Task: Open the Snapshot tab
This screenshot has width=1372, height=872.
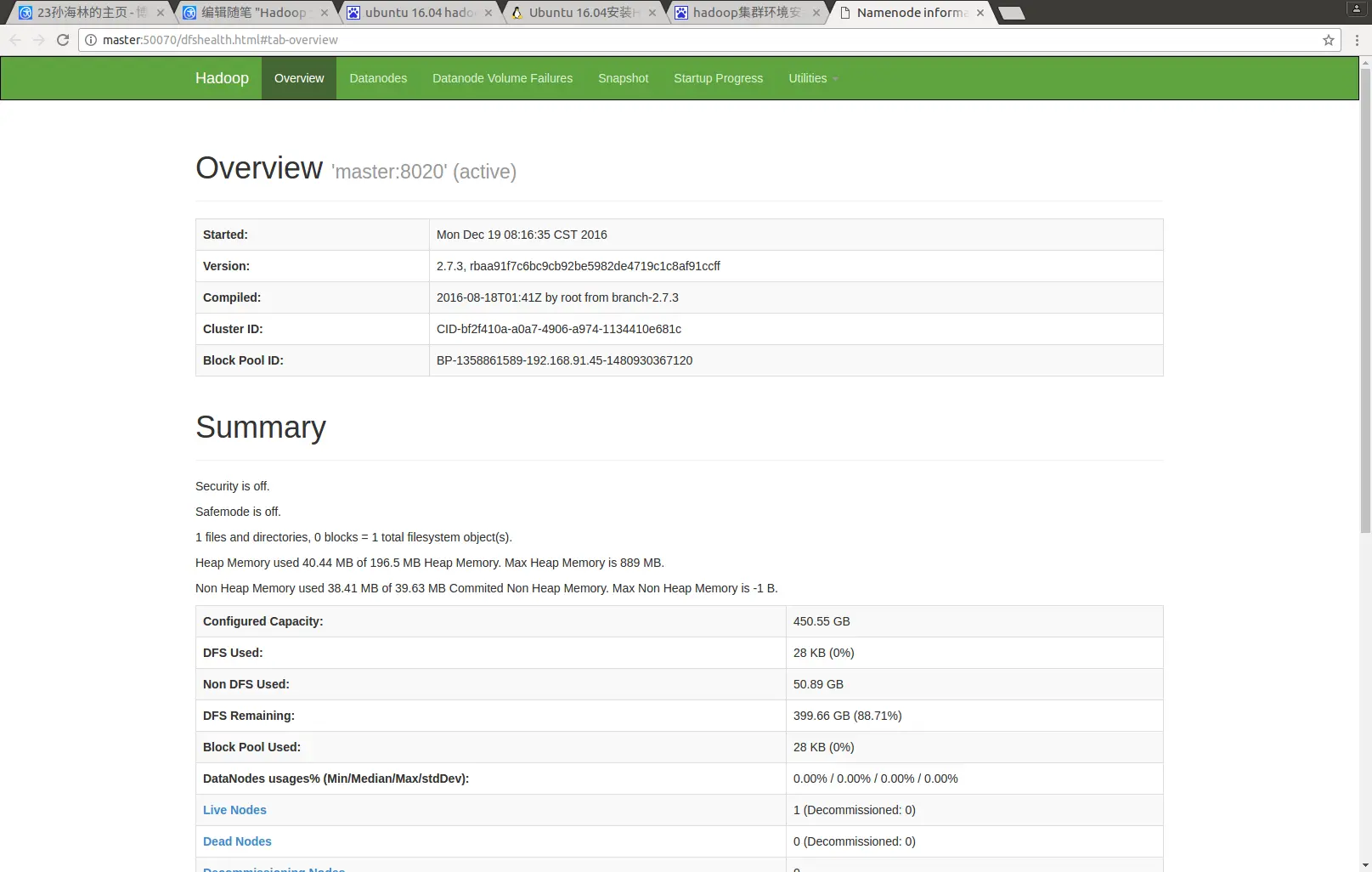Action: point(623,78)
